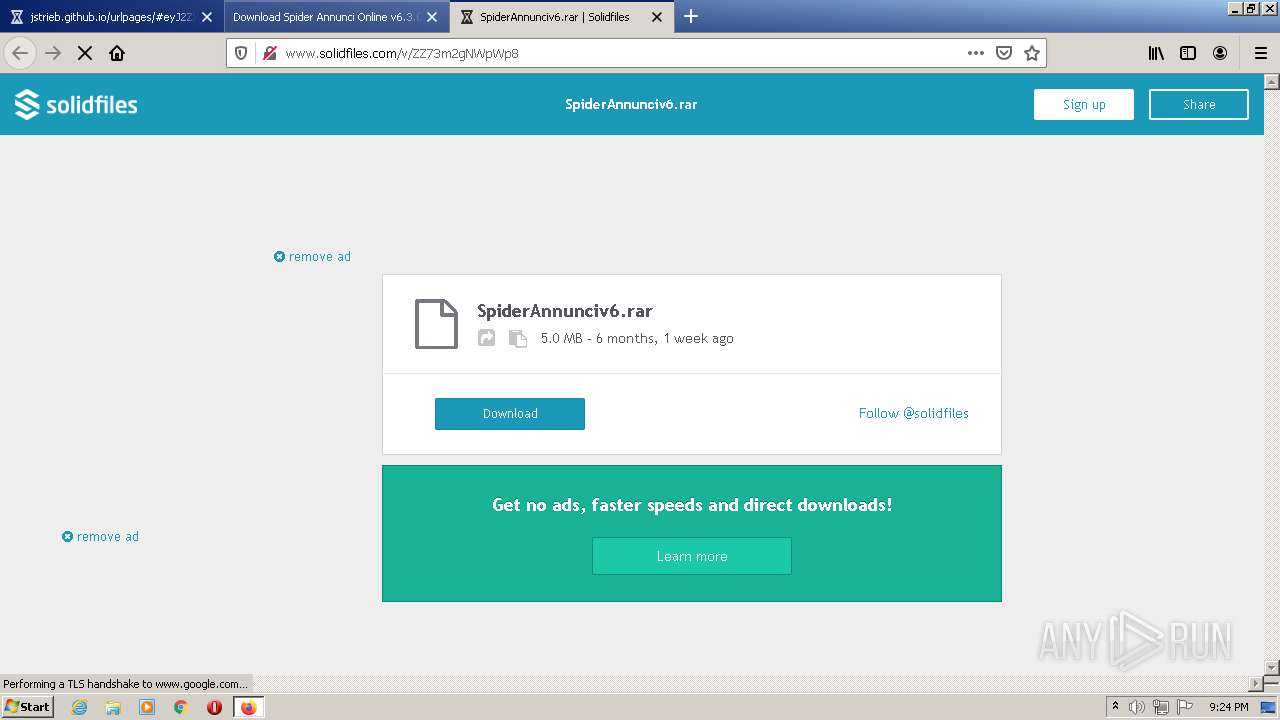Click the Get no ads faster speeds heading

pyautogui.click(x=692, y=505)
